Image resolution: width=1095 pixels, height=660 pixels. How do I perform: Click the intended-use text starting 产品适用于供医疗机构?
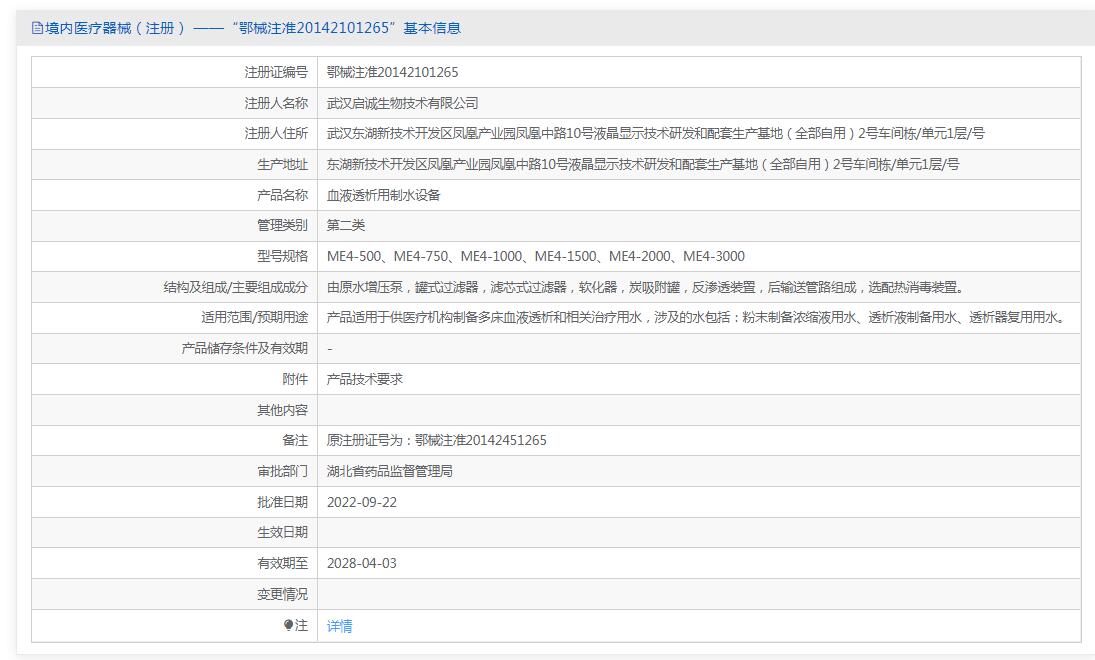698,318
